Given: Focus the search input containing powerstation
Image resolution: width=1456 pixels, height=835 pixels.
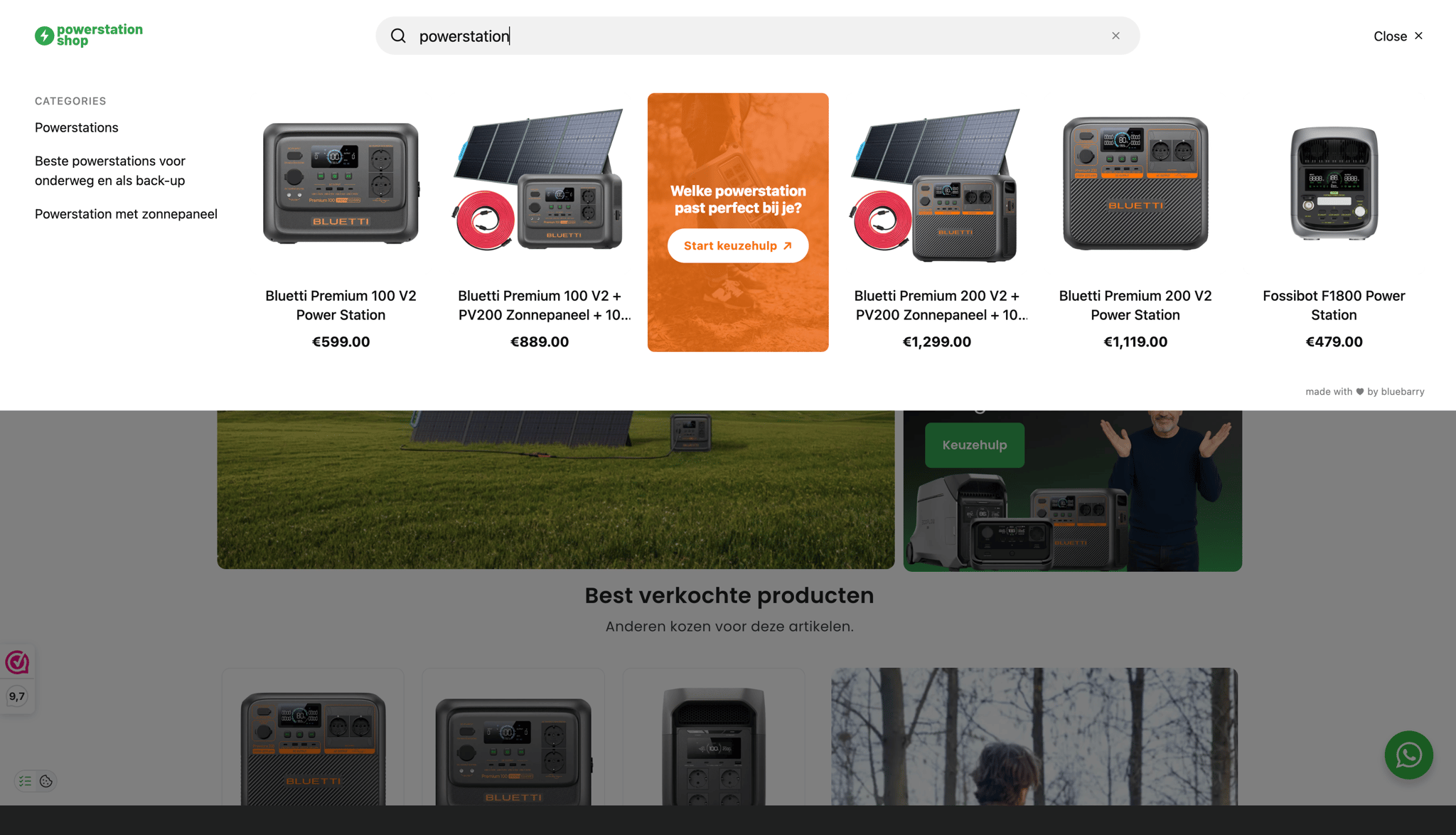Looking at the screenshot, I should click(x=757, y=36).
